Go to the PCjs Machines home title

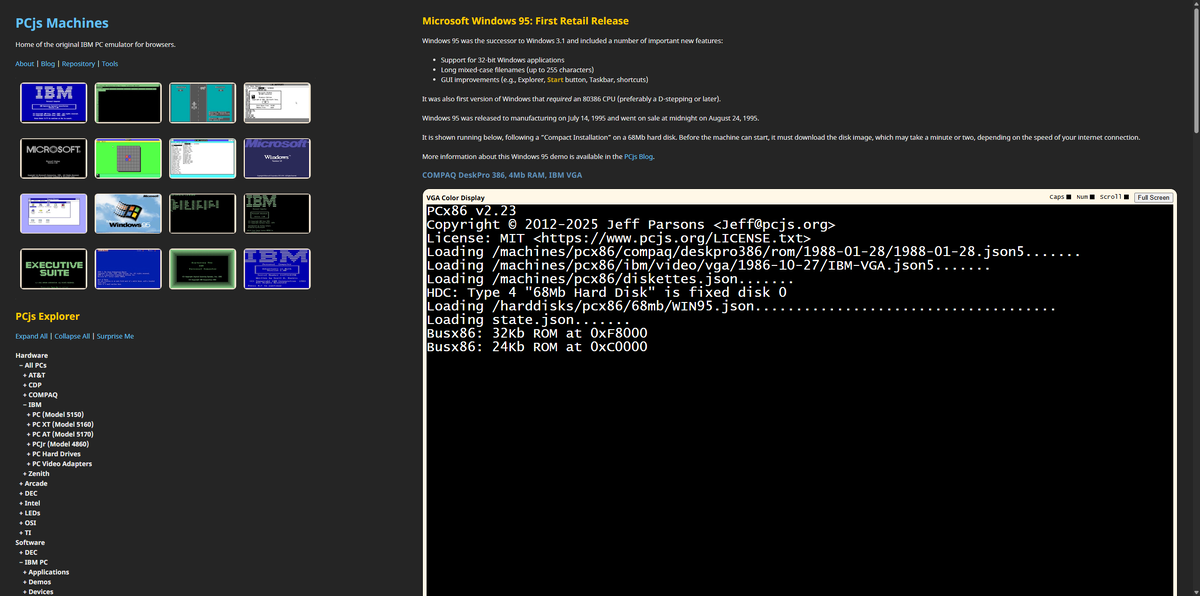[62, 23]
